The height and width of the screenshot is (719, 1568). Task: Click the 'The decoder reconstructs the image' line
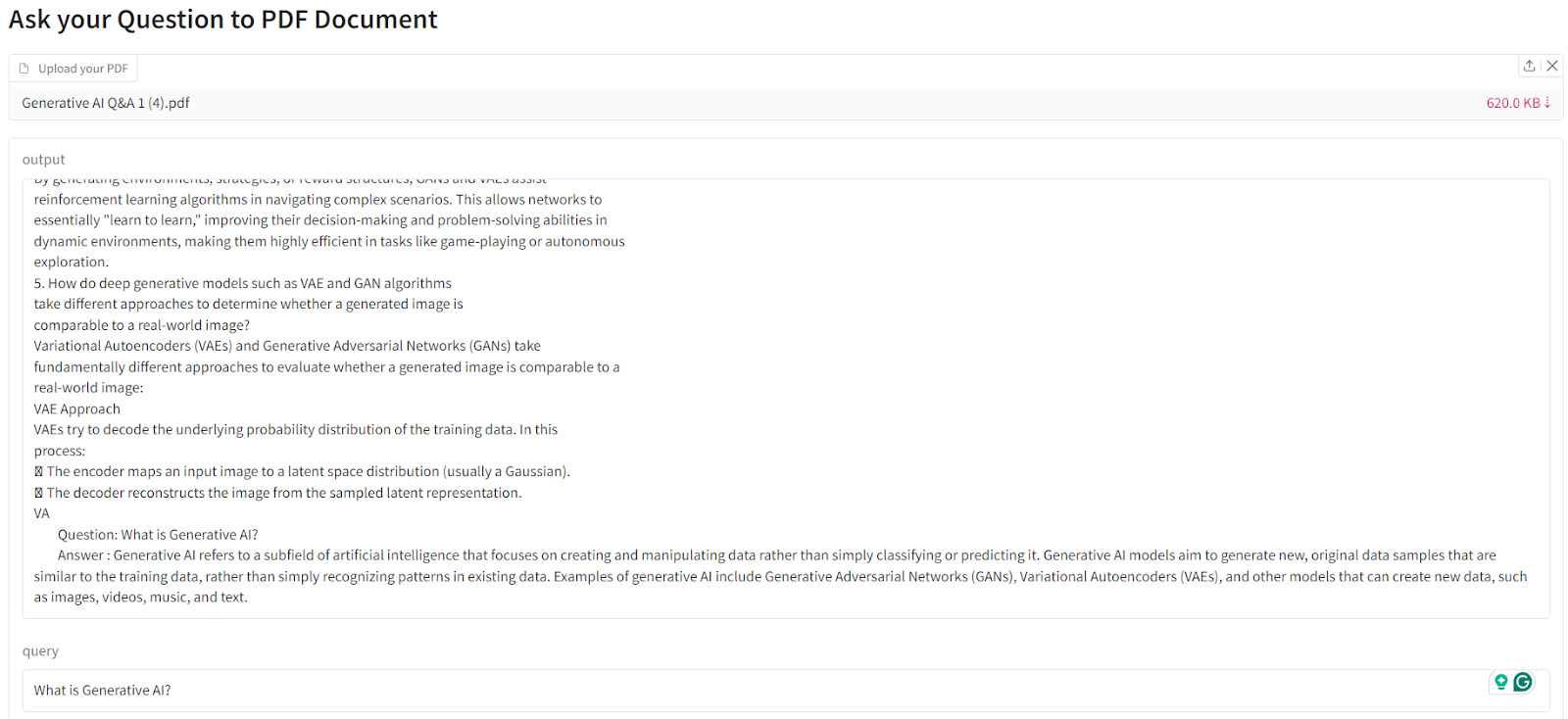click(284, 493)
